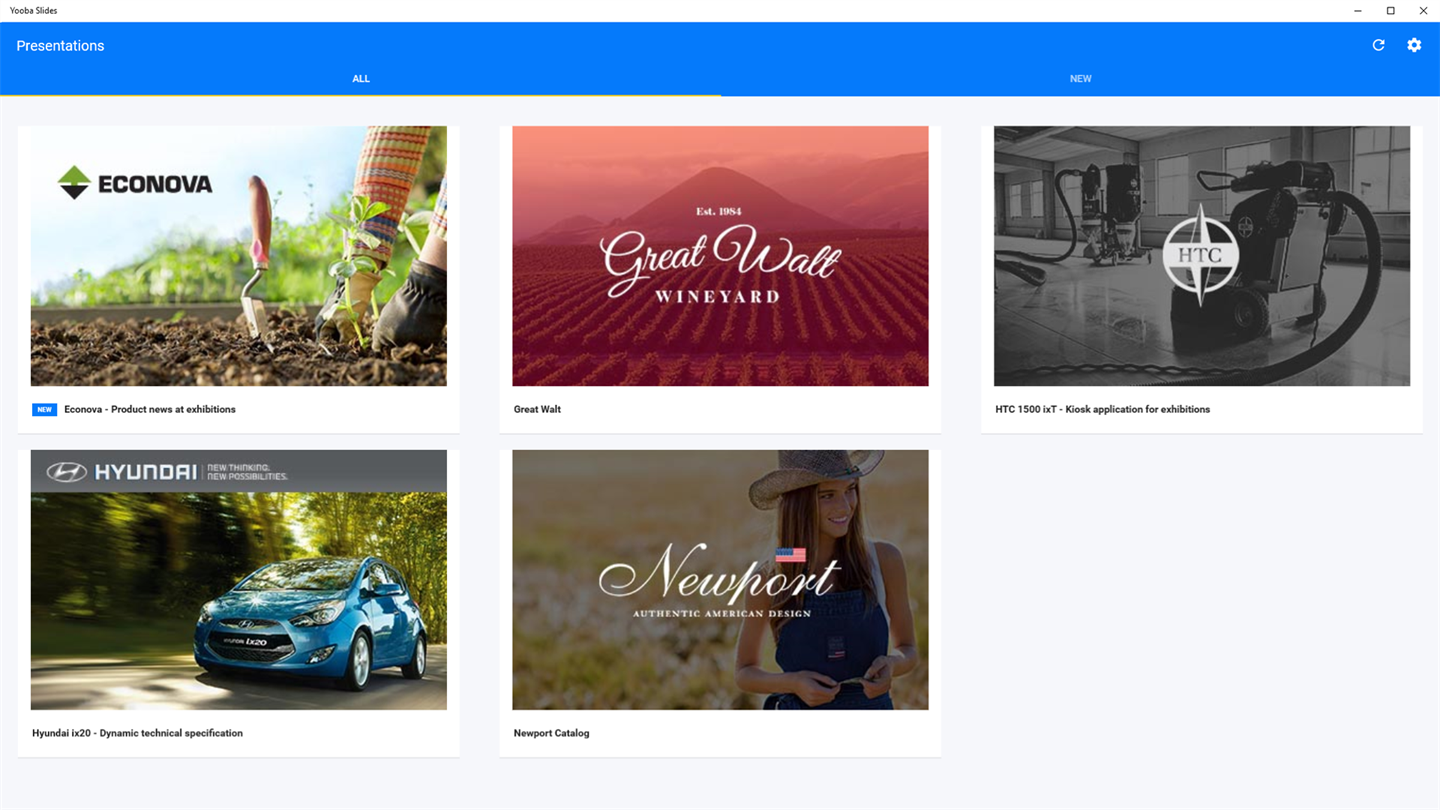Close the Yooba Slides window
Image resolution: width=1440 pixels, height=810 pixels.
(1423, 11)
